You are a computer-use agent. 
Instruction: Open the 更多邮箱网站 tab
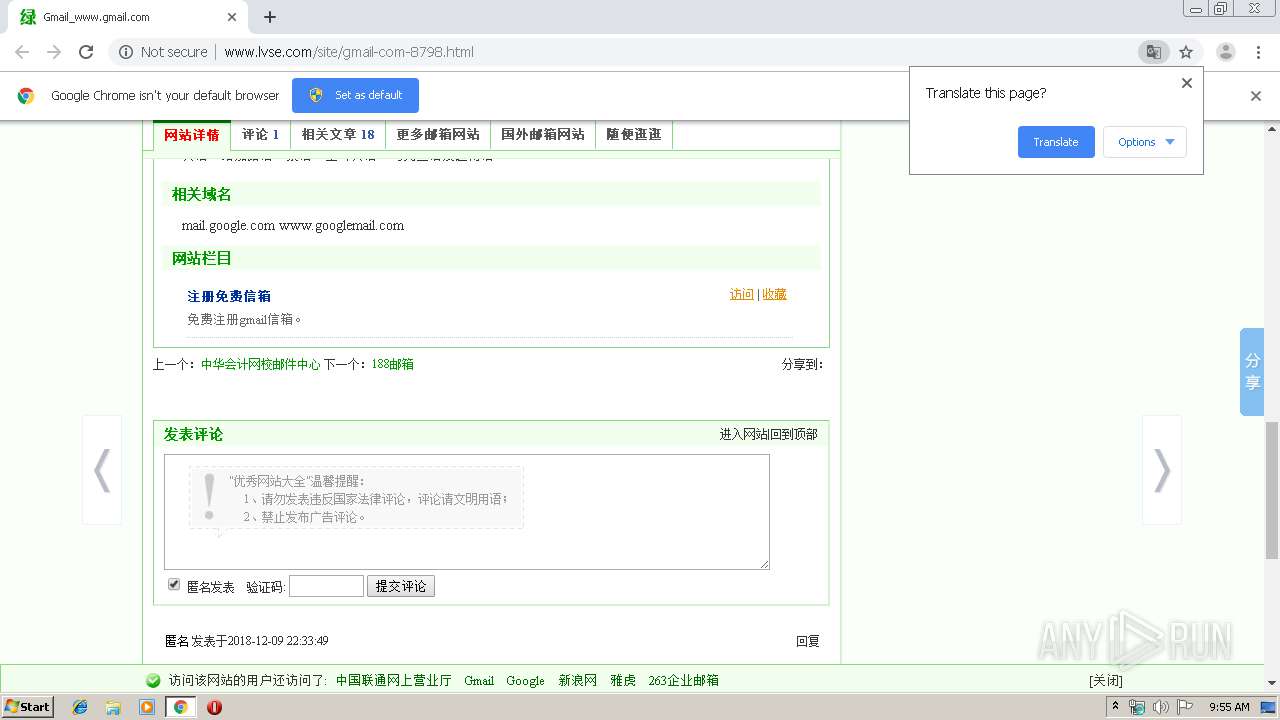(438, 134)
